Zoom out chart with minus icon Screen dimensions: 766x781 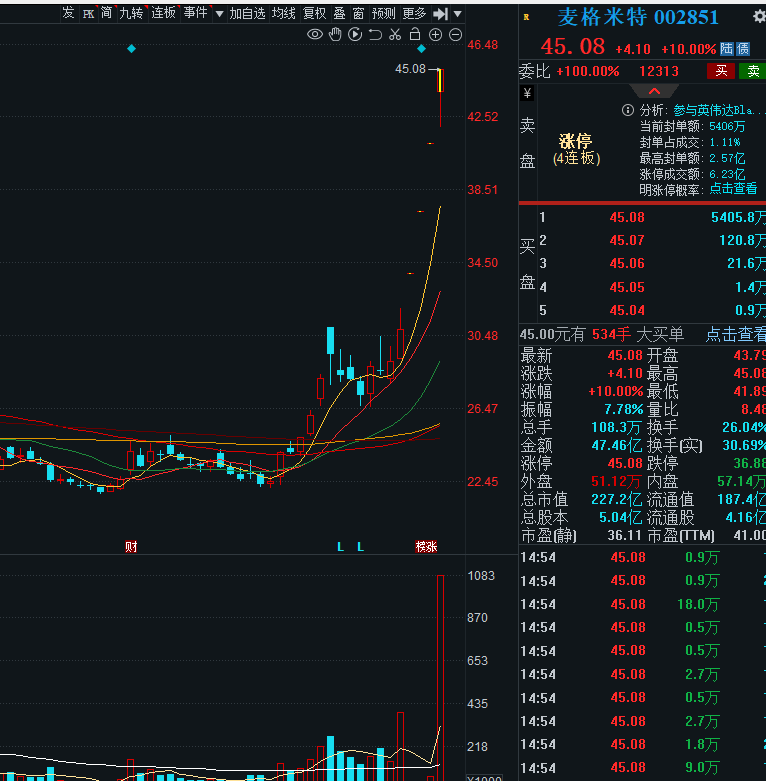[455, 35]
